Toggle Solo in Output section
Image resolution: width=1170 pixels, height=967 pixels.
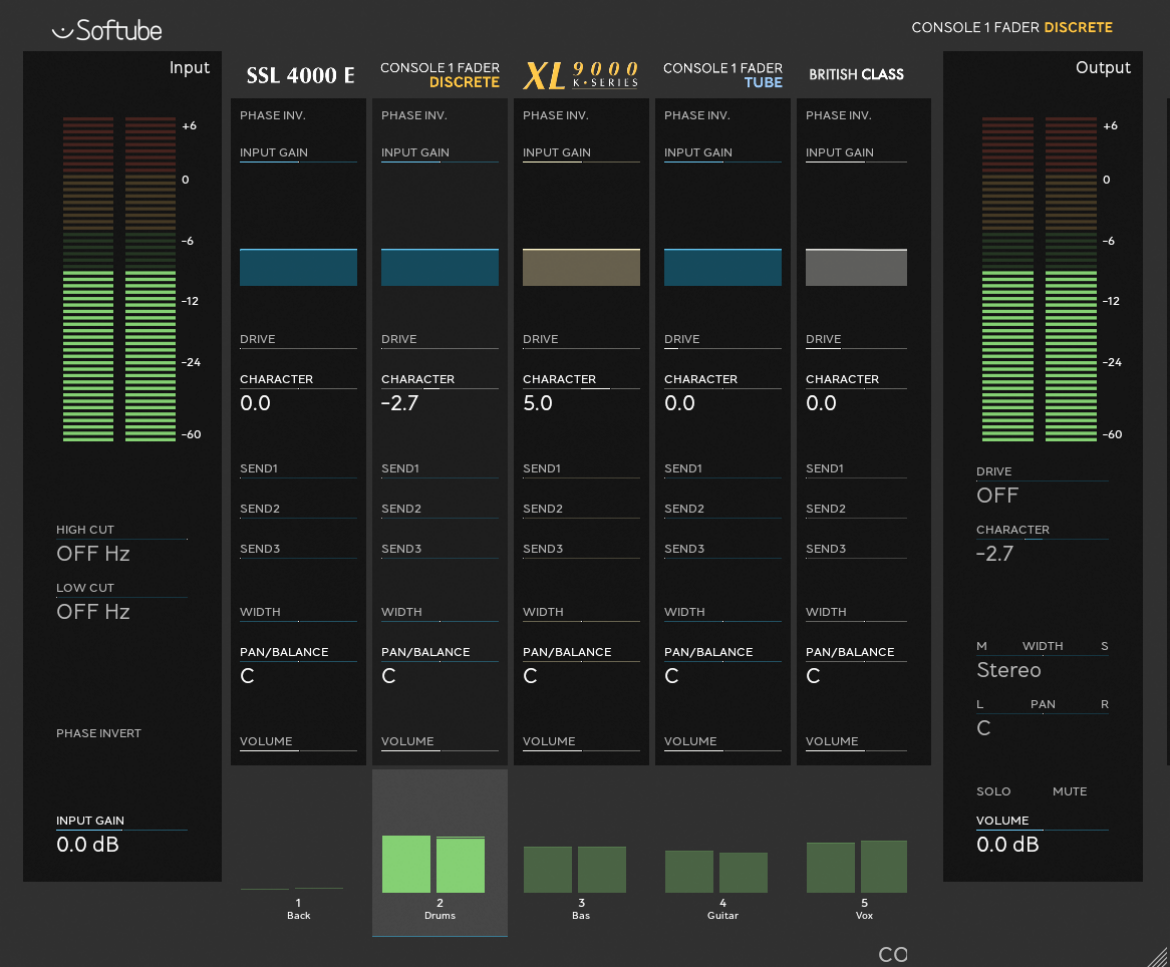coord(993,791)
